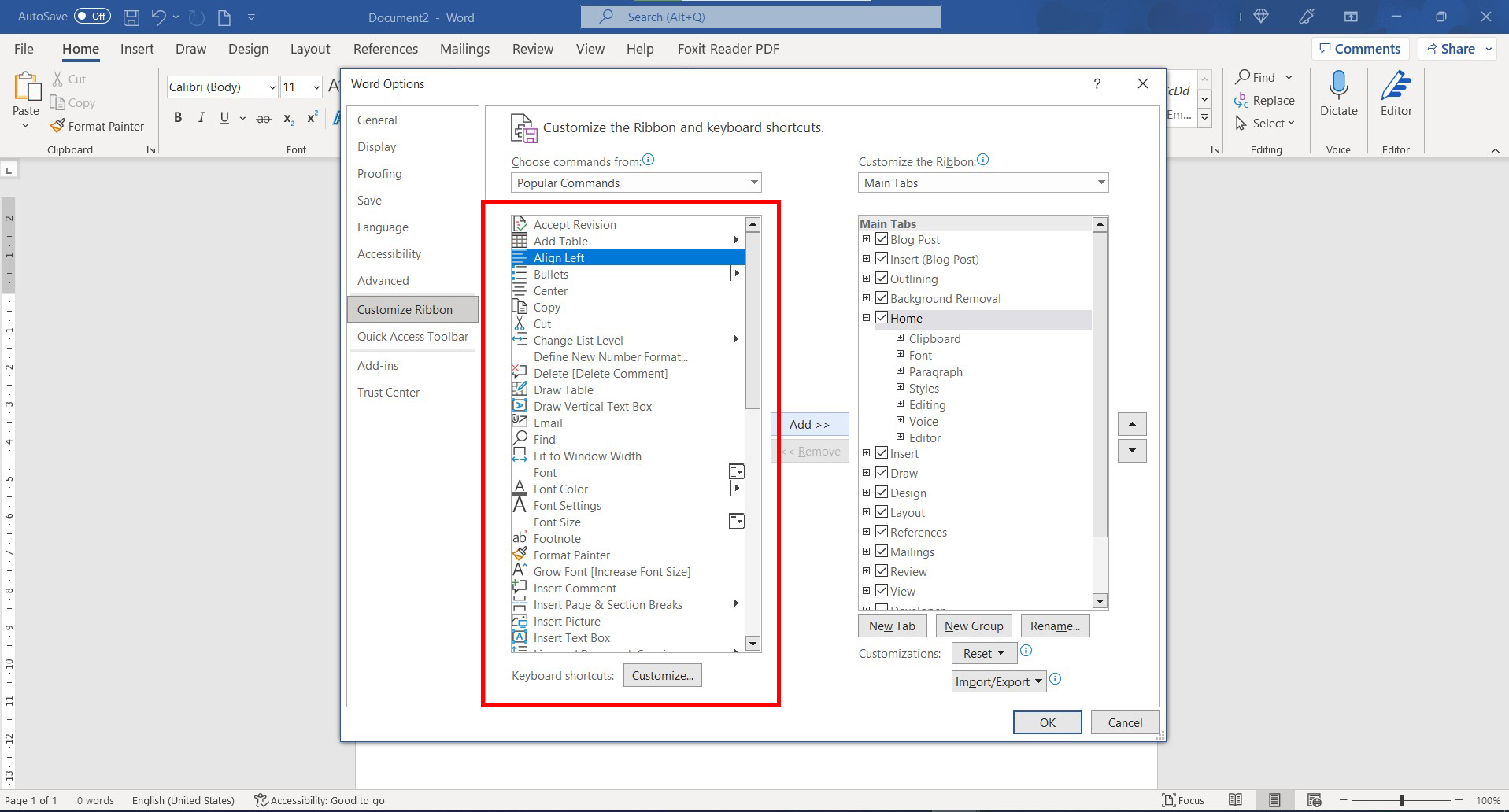Click the Move Up arrow button

1132,424
